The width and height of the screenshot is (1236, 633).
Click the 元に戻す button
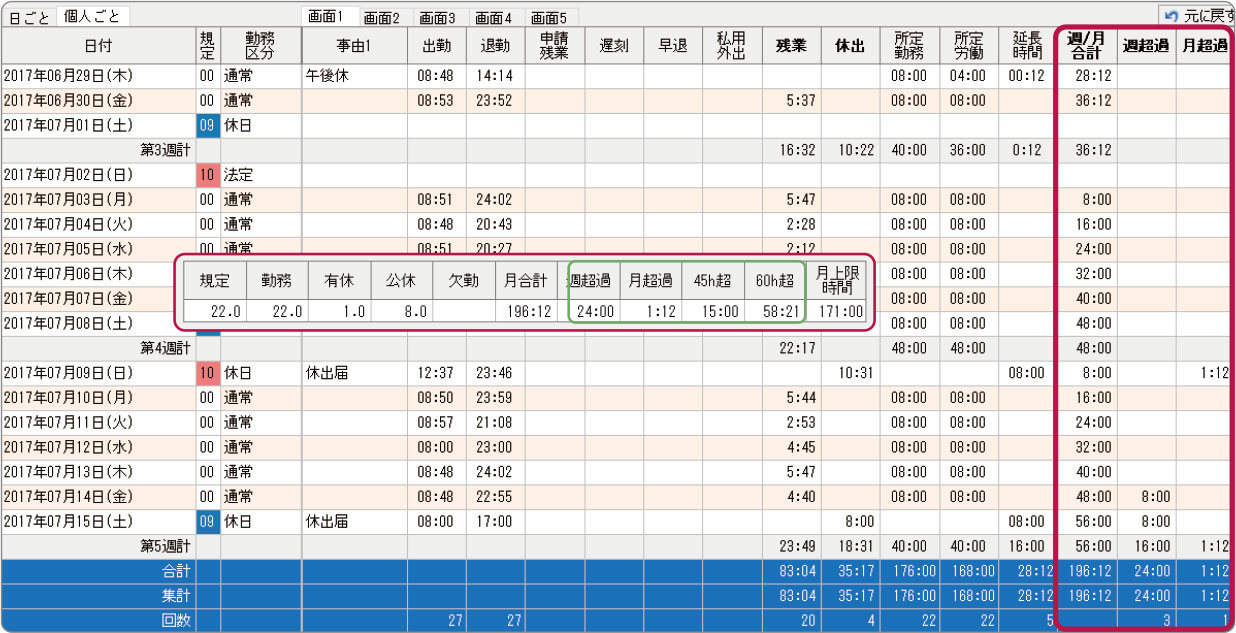[1196, 16]
